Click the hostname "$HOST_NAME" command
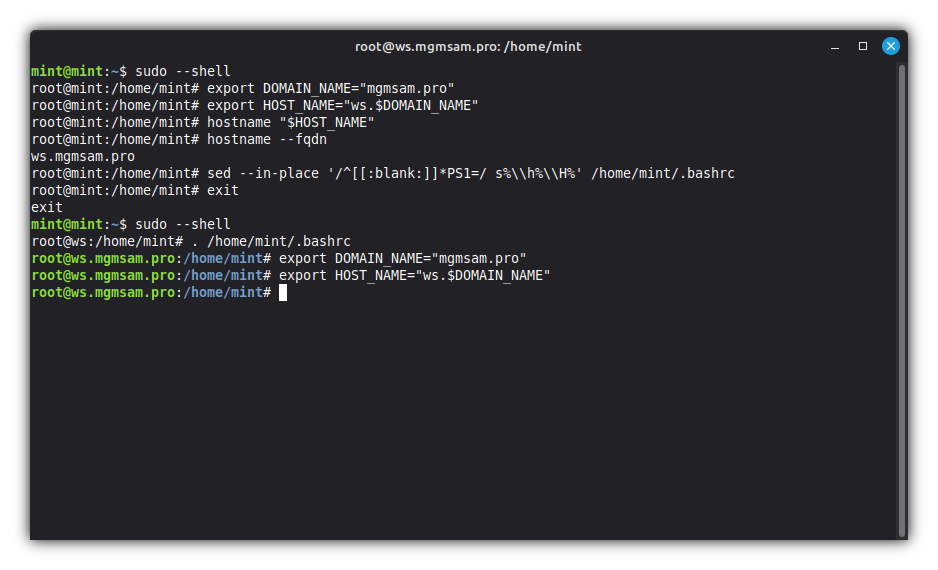The width and height of the screenshot is (938, 570). 291,122
